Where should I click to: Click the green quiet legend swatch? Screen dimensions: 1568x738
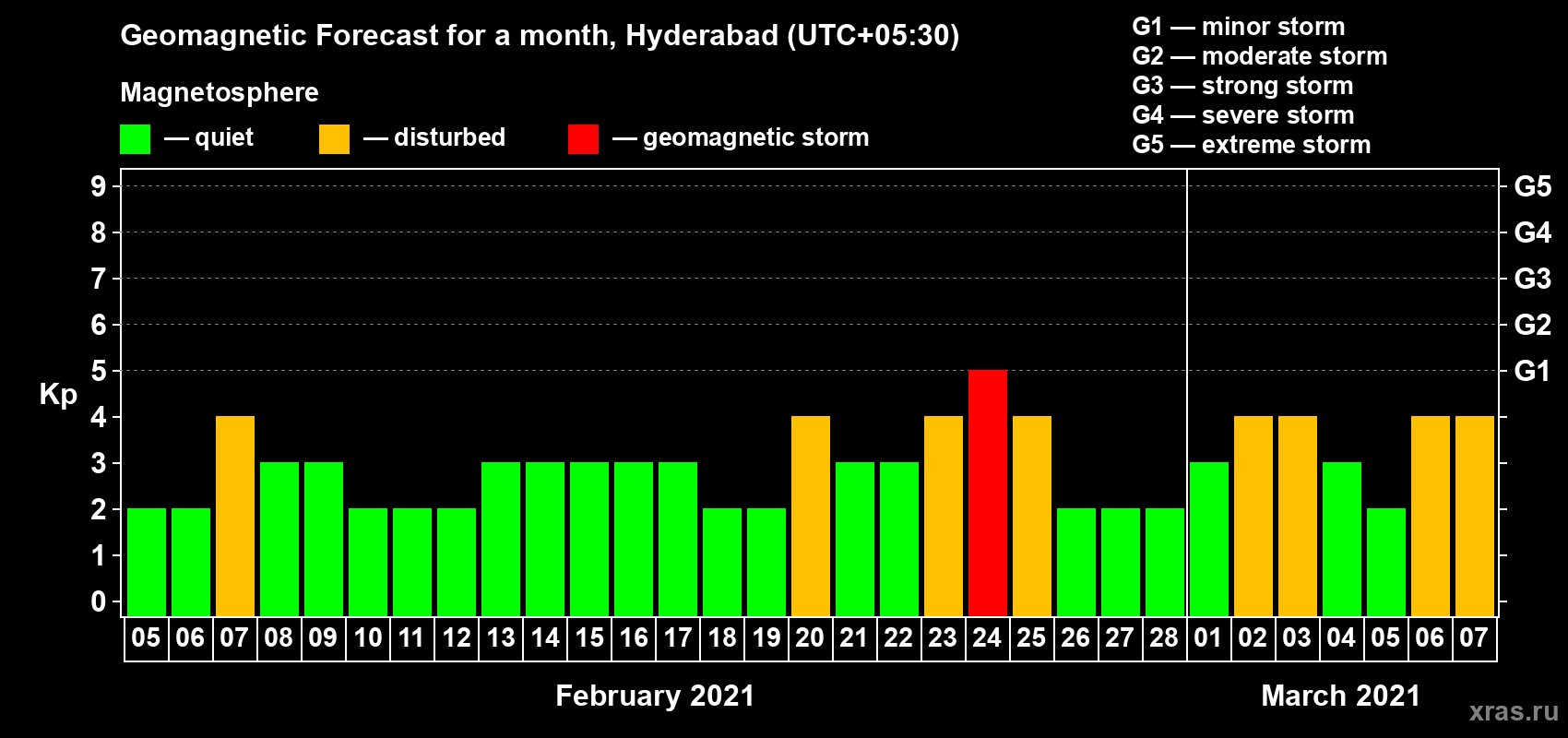point(135,139)
